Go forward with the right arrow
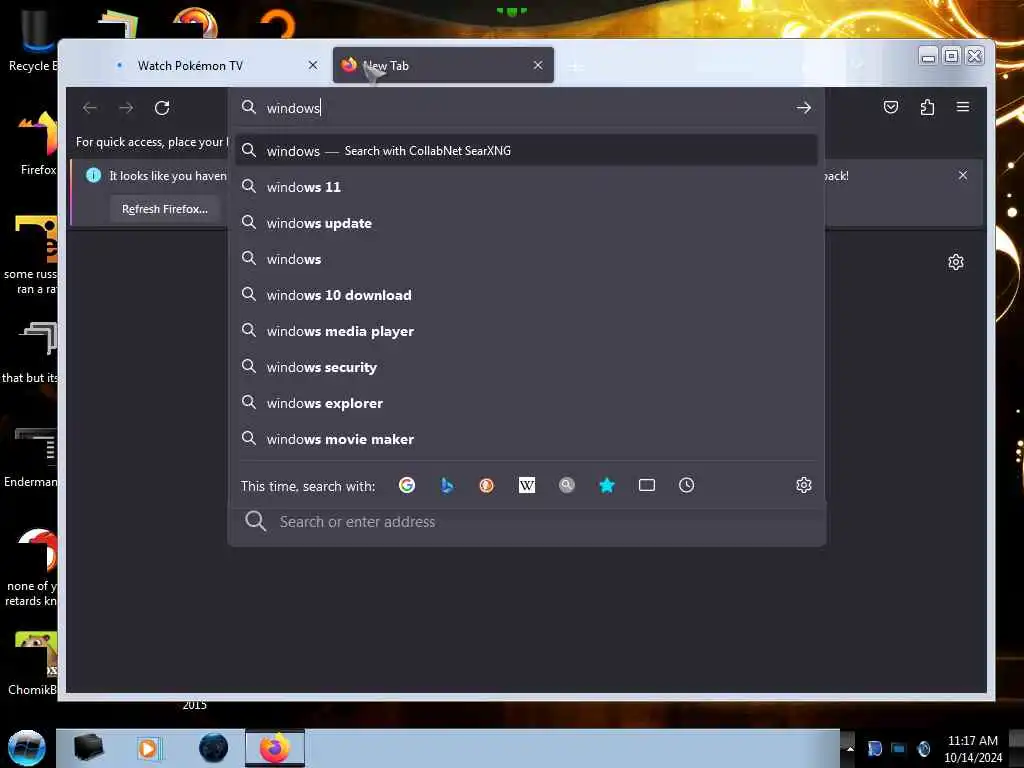This screenshot has width=1024, height=768. point(126,108)
